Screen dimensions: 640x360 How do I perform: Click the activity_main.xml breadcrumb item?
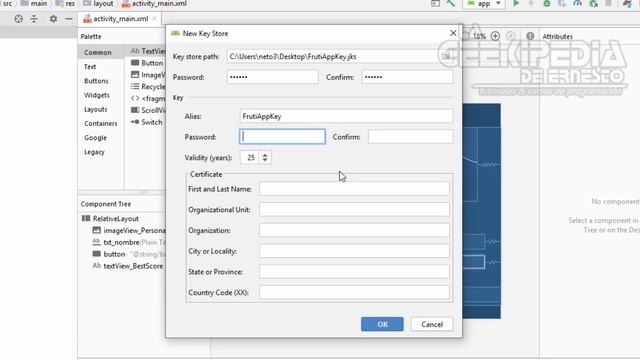pos(154,3)
